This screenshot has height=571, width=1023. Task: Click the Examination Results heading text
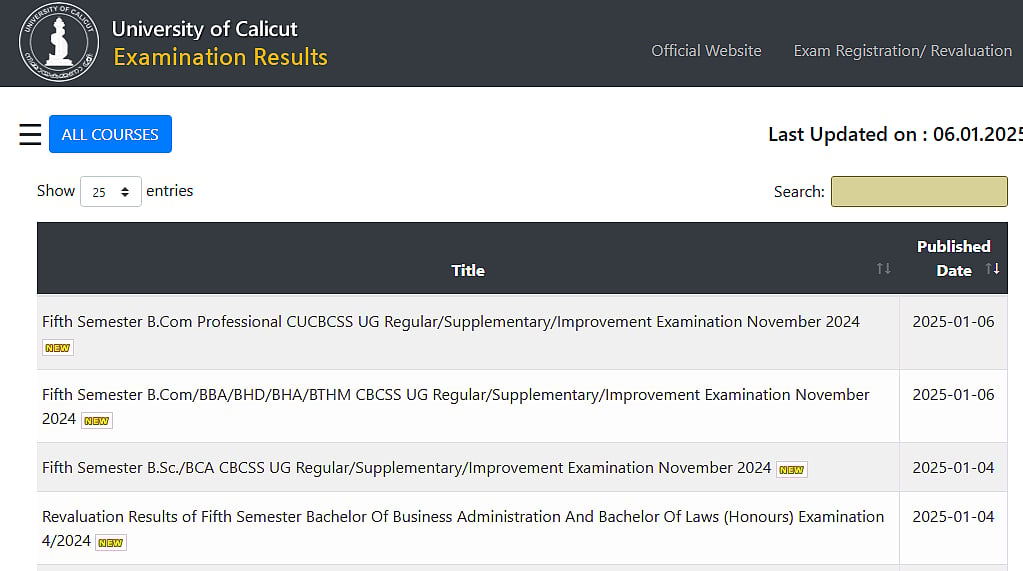pos(220,57)
